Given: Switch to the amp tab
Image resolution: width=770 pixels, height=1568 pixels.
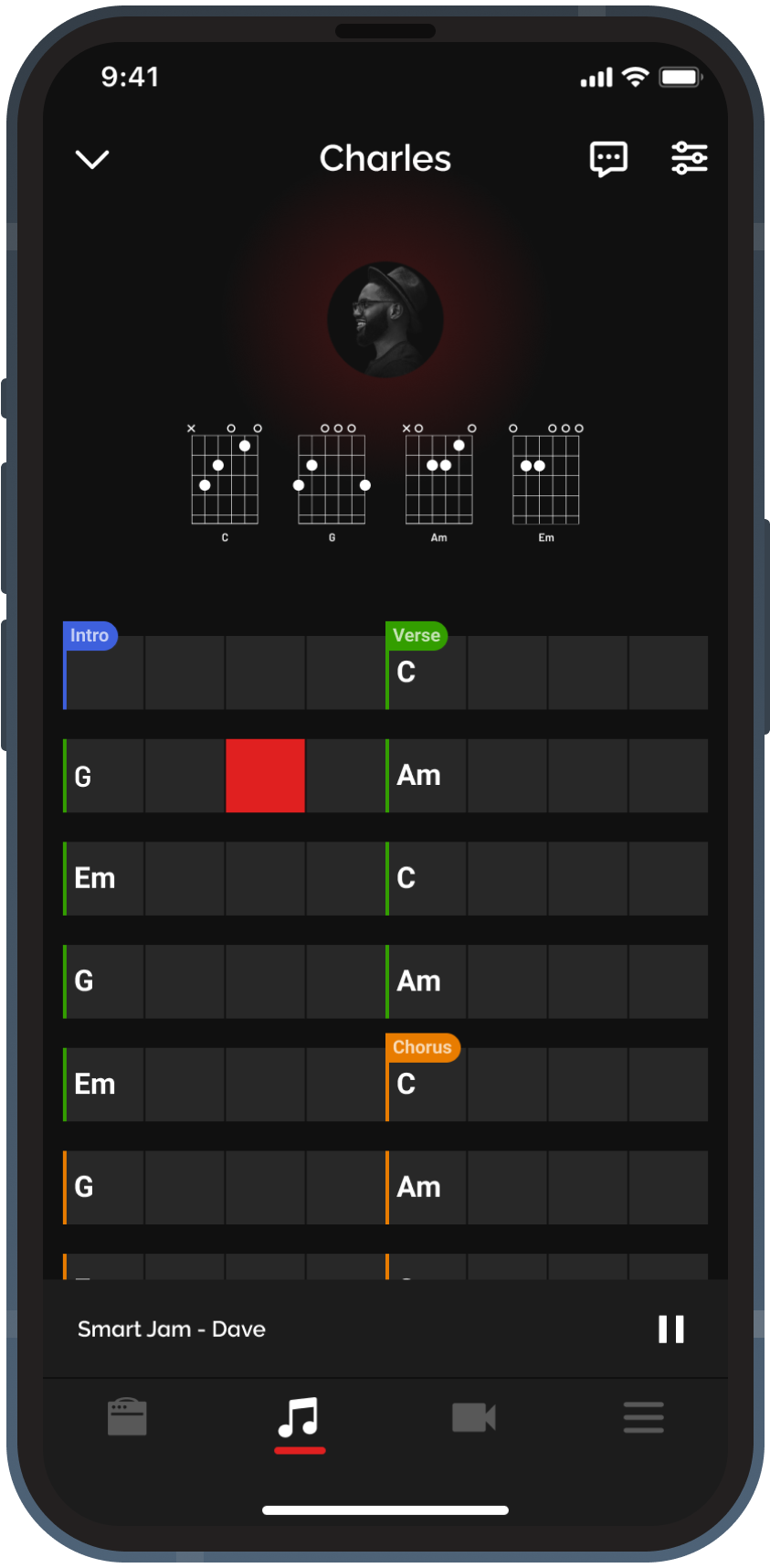Looking at the screenshot, I should point(127,1417).
